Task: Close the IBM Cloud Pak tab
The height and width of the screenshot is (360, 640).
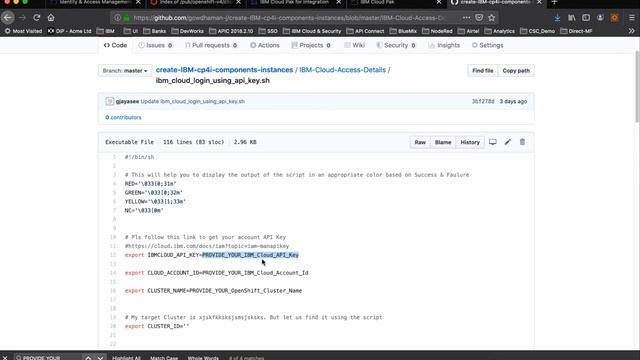Action: tap(439, 2)
